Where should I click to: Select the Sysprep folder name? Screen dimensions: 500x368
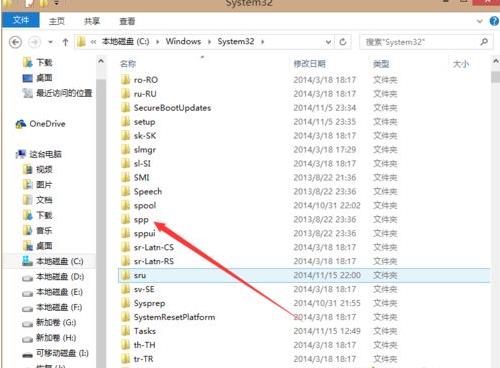tap(149, 303)
